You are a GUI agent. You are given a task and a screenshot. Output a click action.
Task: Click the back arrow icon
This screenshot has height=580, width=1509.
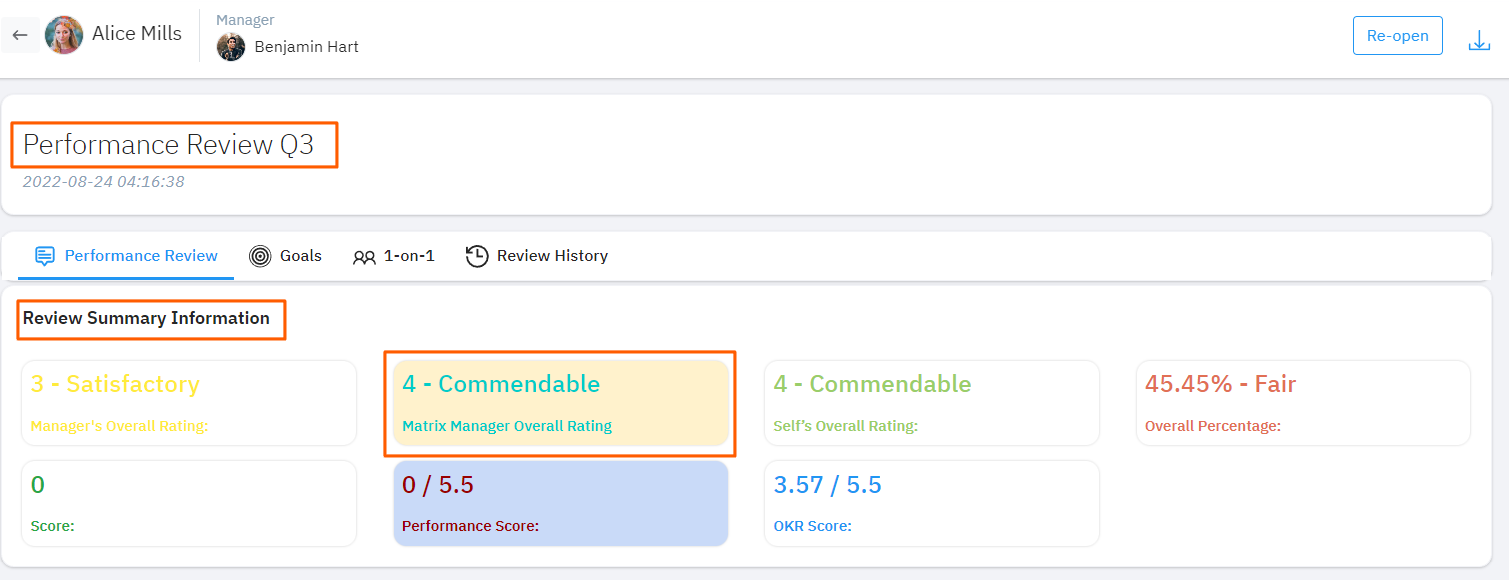tap(20, 35)
